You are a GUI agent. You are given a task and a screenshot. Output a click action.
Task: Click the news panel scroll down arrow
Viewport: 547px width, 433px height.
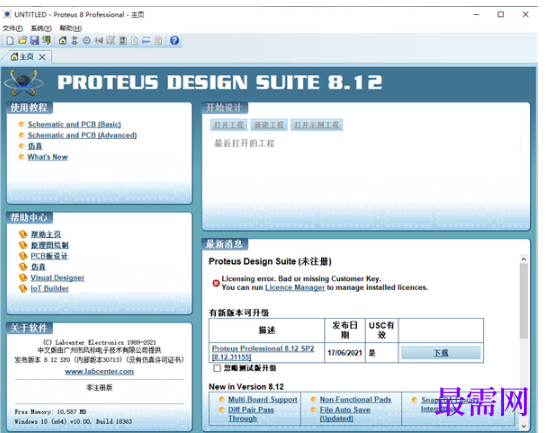[x=524, y=426]
